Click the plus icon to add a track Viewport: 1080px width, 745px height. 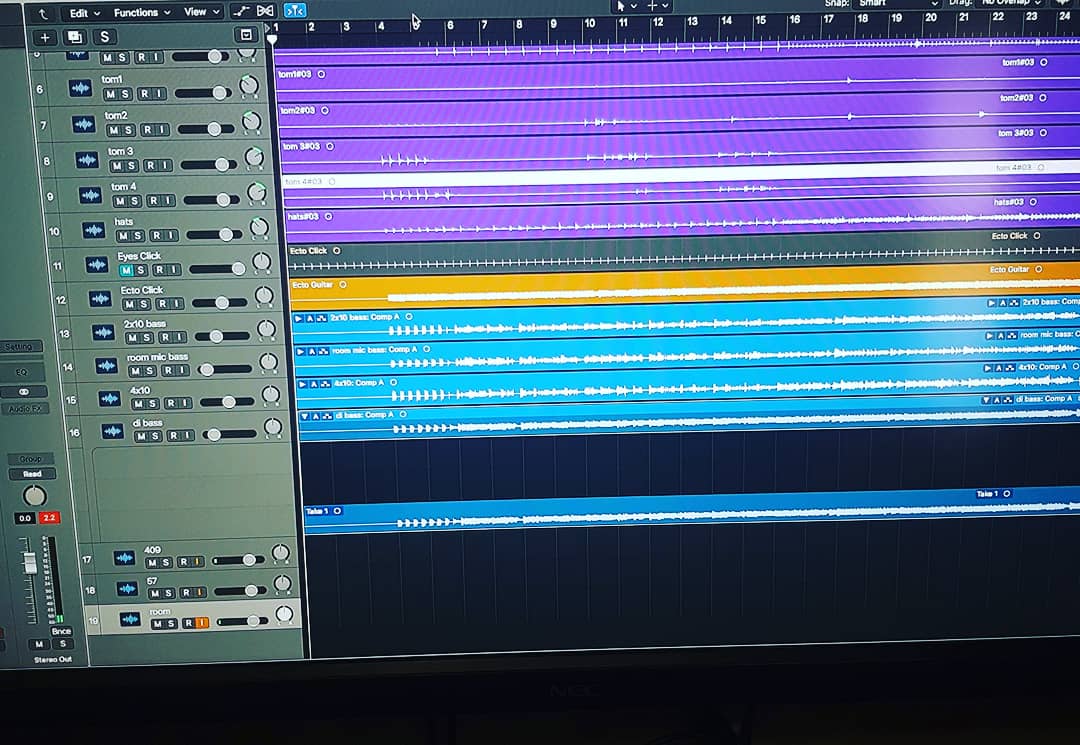pyautogui.click(x=45, y=37)
